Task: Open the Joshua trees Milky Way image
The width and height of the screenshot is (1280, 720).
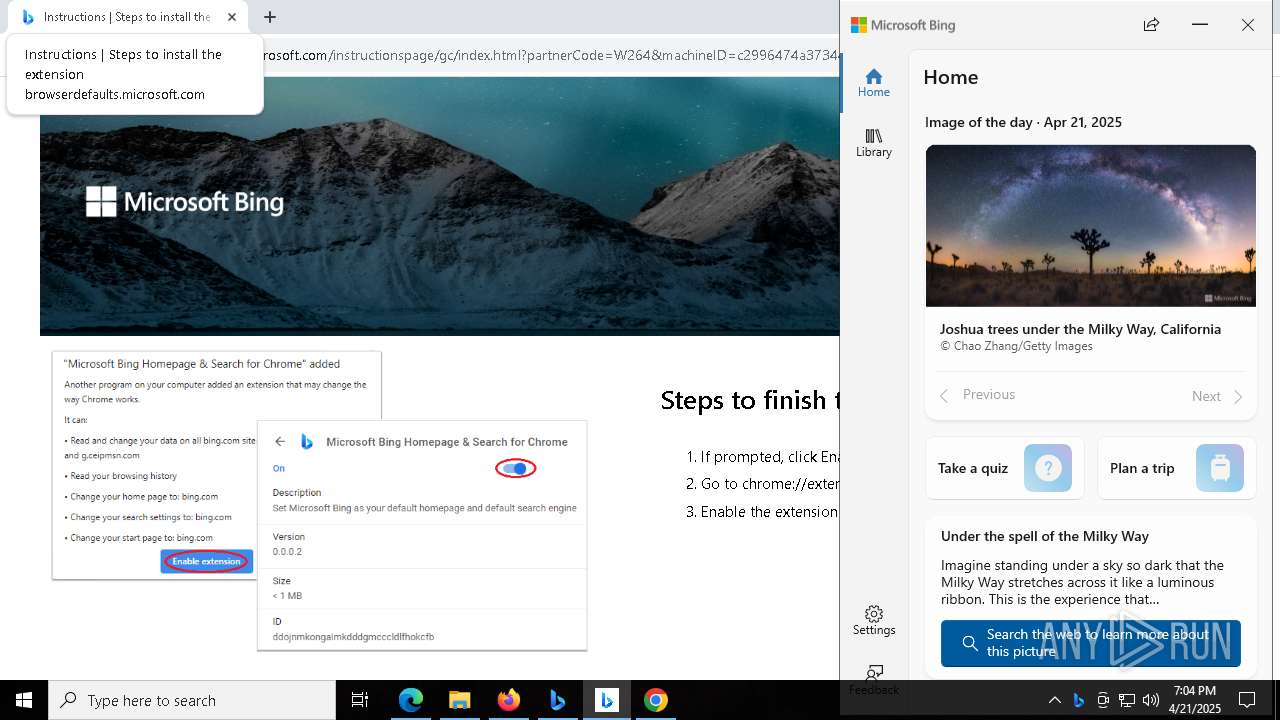Action: [x=1090, y=226]
